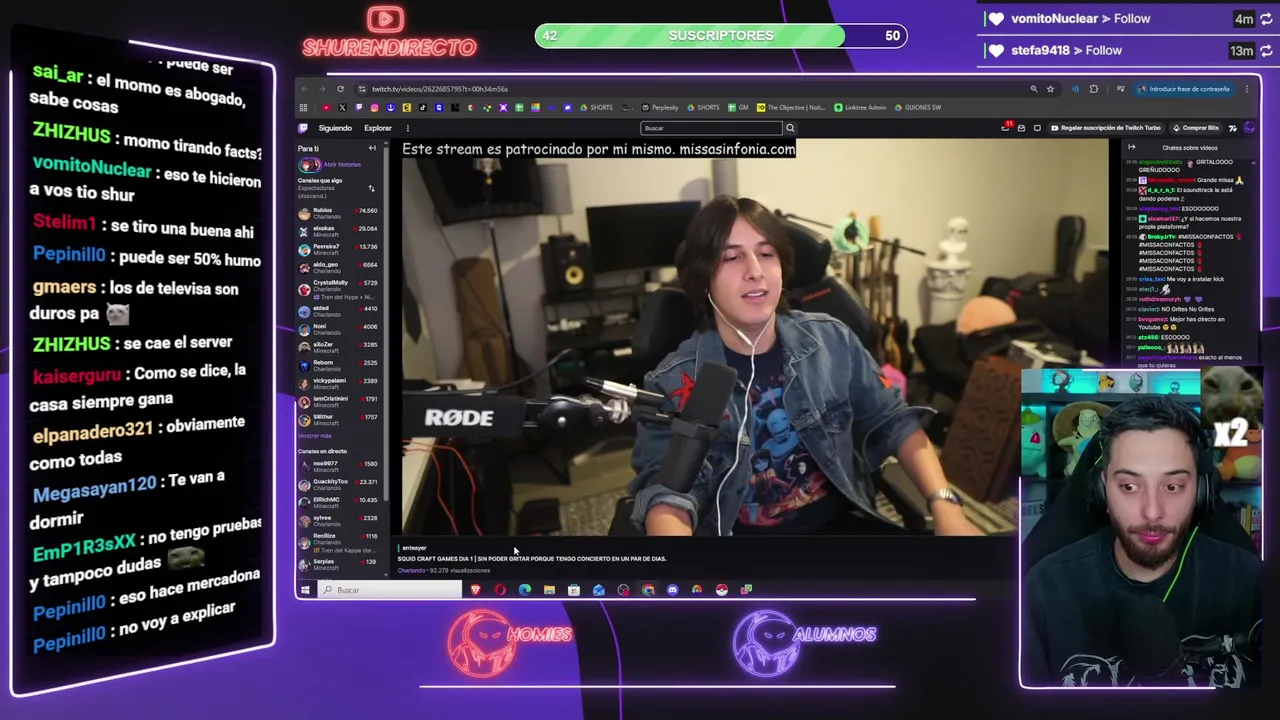Open vickypalami channel in the sidebar
Viewport: 1280px width, 720px height.
(338, 383)
